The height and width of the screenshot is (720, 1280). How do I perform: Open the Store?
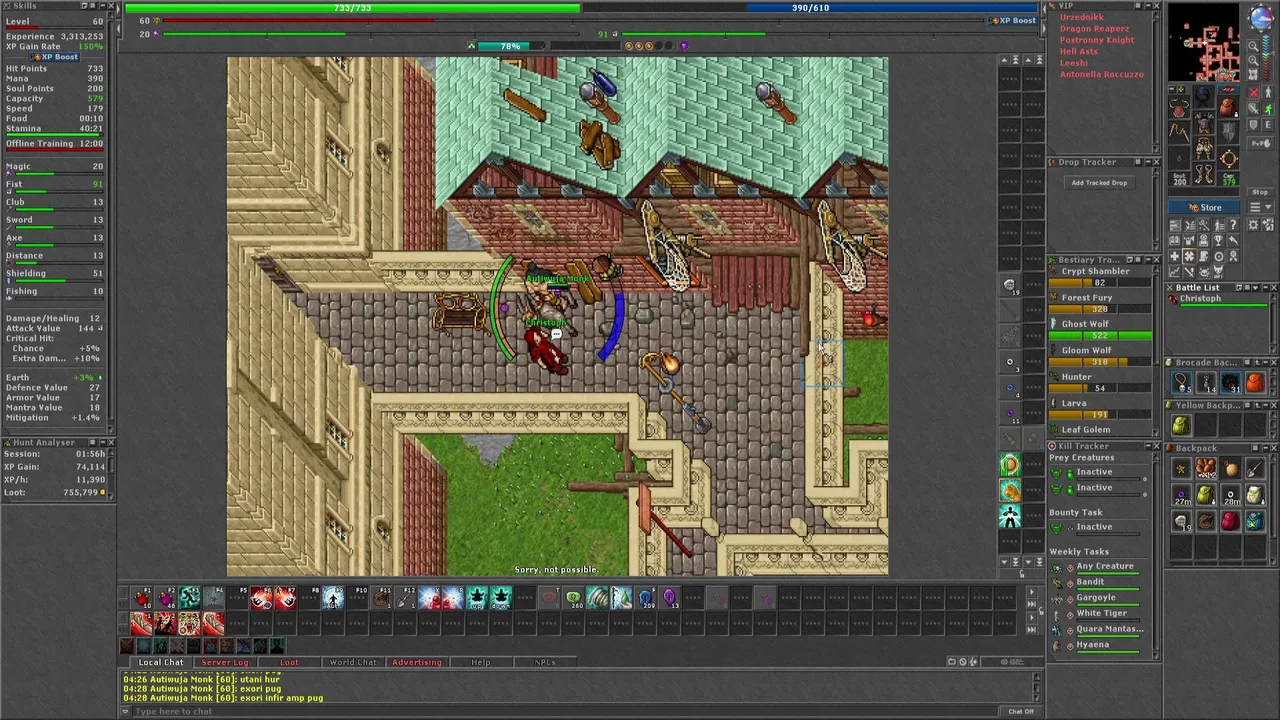coord(1203,208)
